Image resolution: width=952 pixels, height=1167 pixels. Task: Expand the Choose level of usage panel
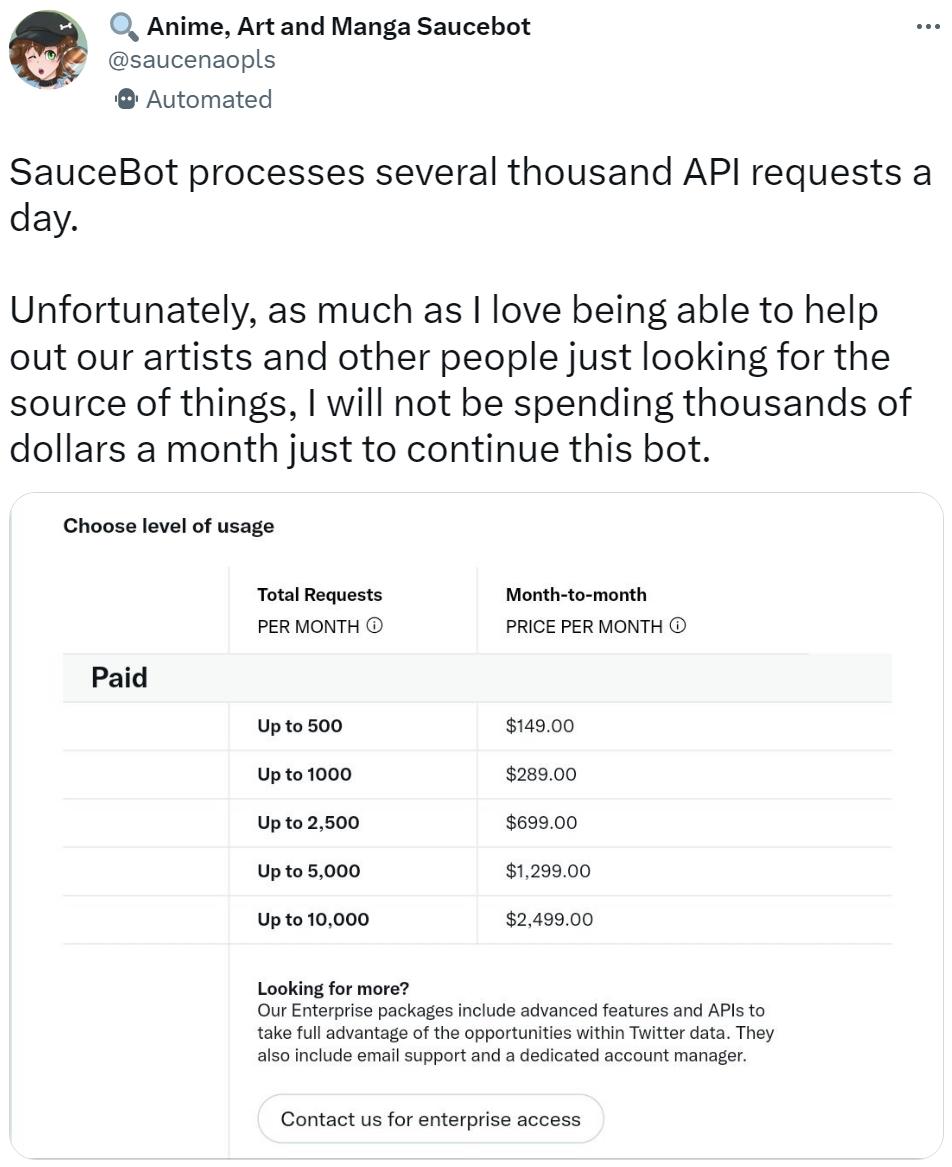[169, 525]
